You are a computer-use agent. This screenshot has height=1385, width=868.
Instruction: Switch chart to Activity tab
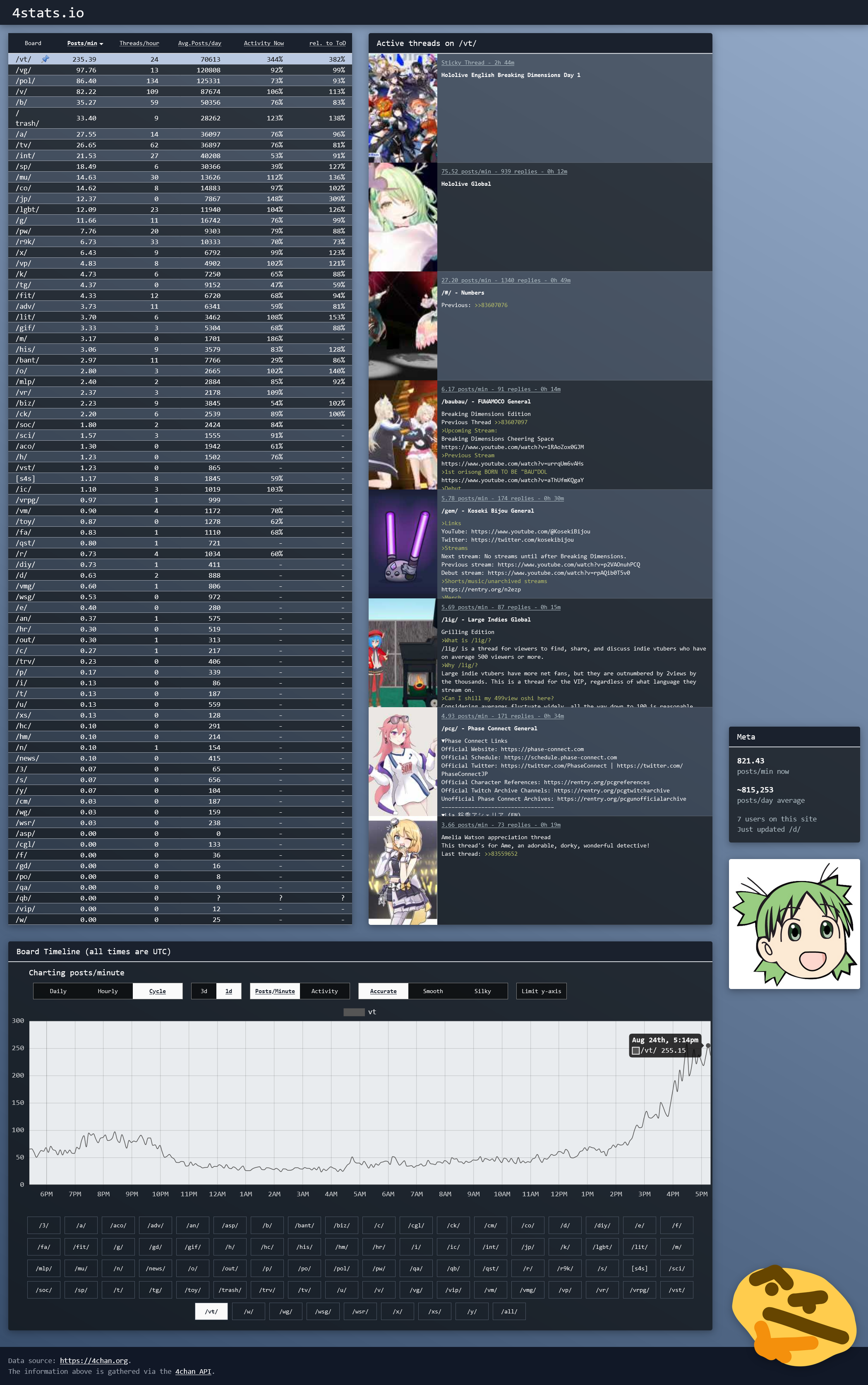(x=324, y=991)
